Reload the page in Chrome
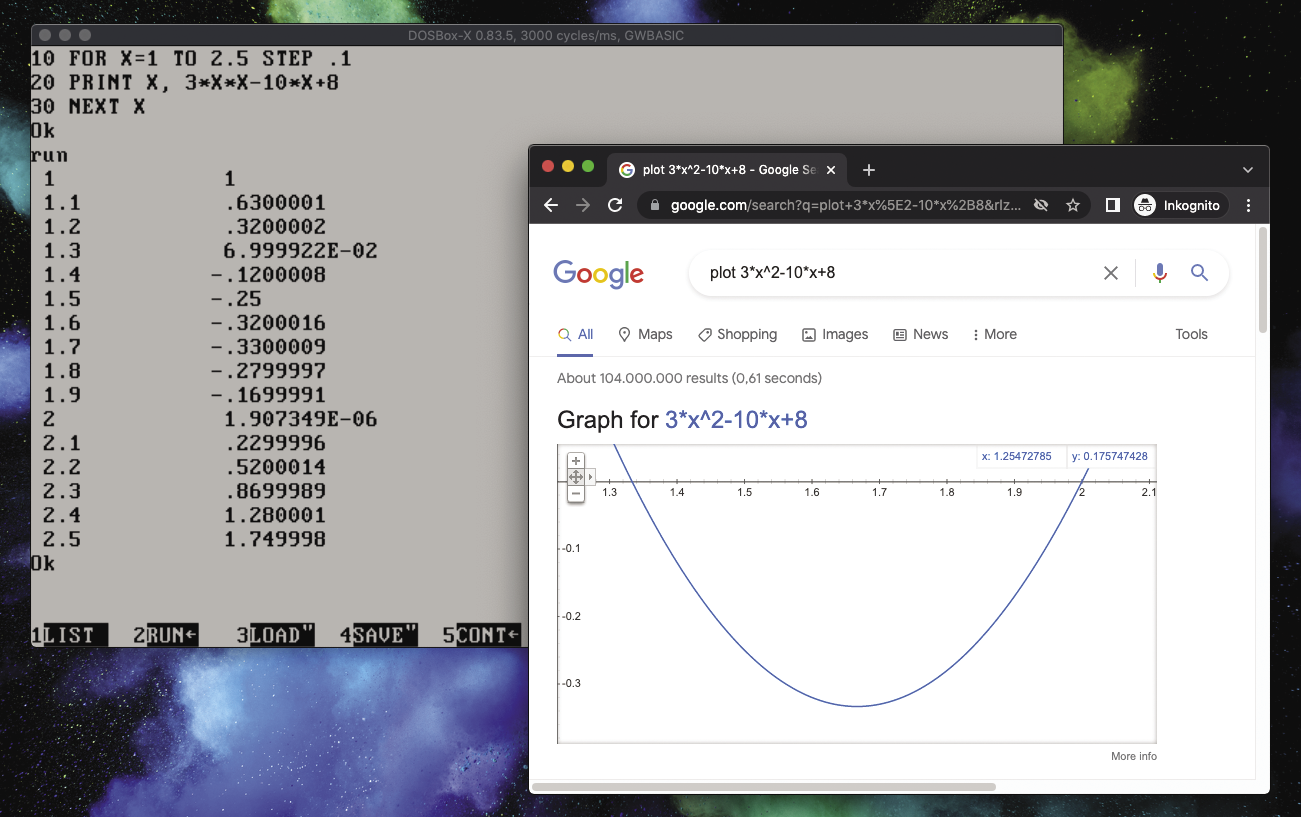 [x=616, y=205]
